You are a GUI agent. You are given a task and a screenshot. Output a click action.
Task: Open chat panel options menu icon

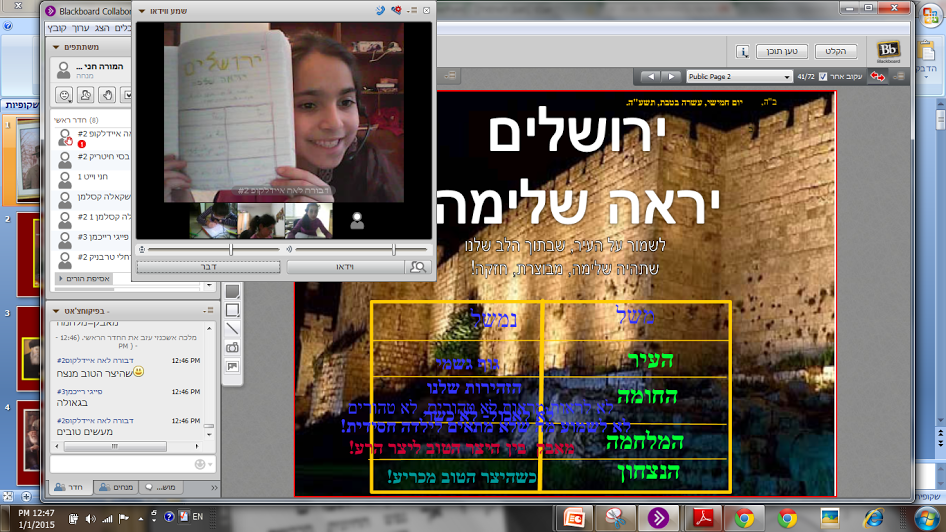[209, 310]
